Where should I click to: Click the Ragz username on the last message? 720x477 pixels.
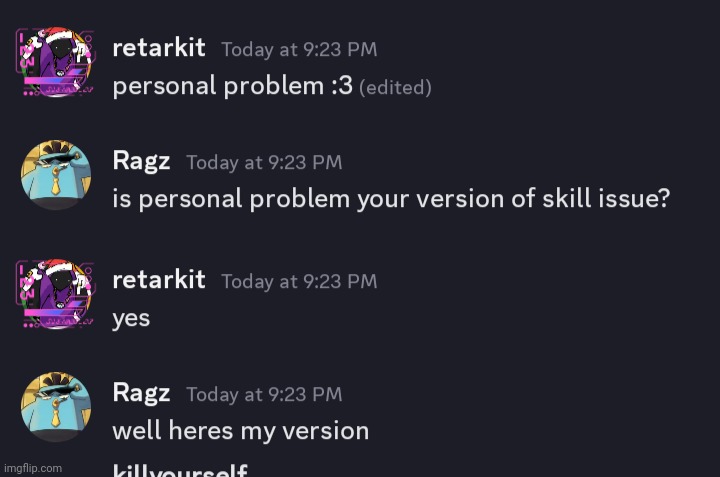[x=141, y=393]
